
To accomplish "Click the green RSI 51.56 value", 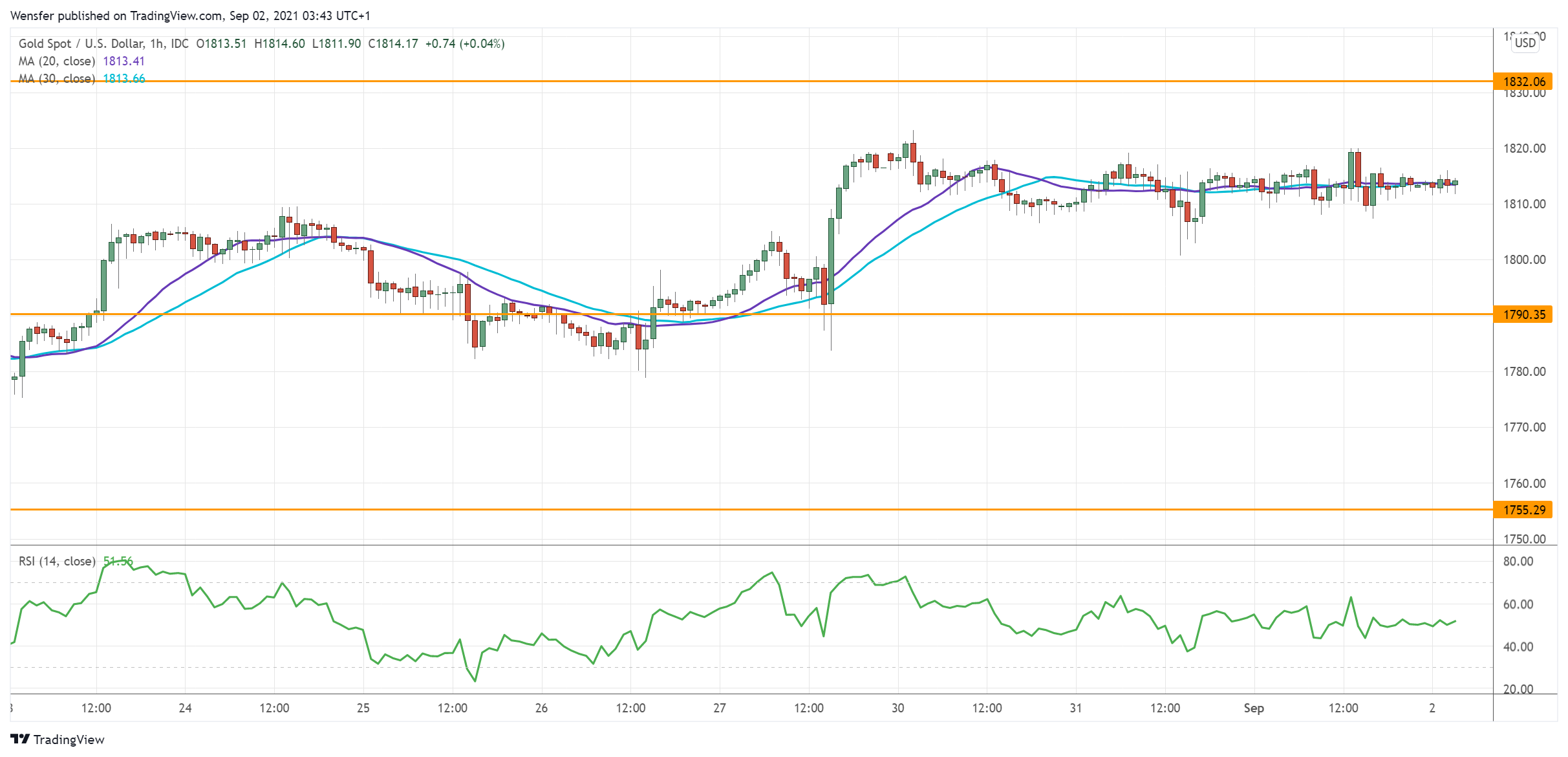I will click(x=118, y=561).
